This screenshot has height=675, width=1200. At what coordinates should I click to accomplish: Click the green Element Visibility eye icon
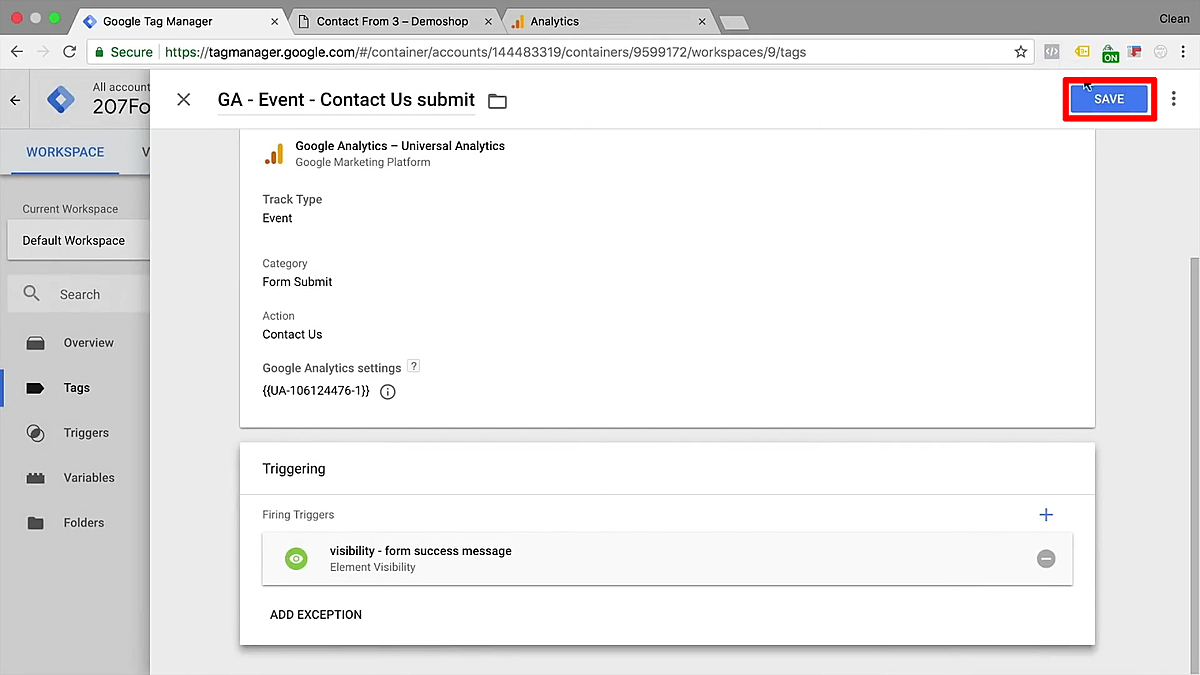pyautogui.click(x=296, y=559)
